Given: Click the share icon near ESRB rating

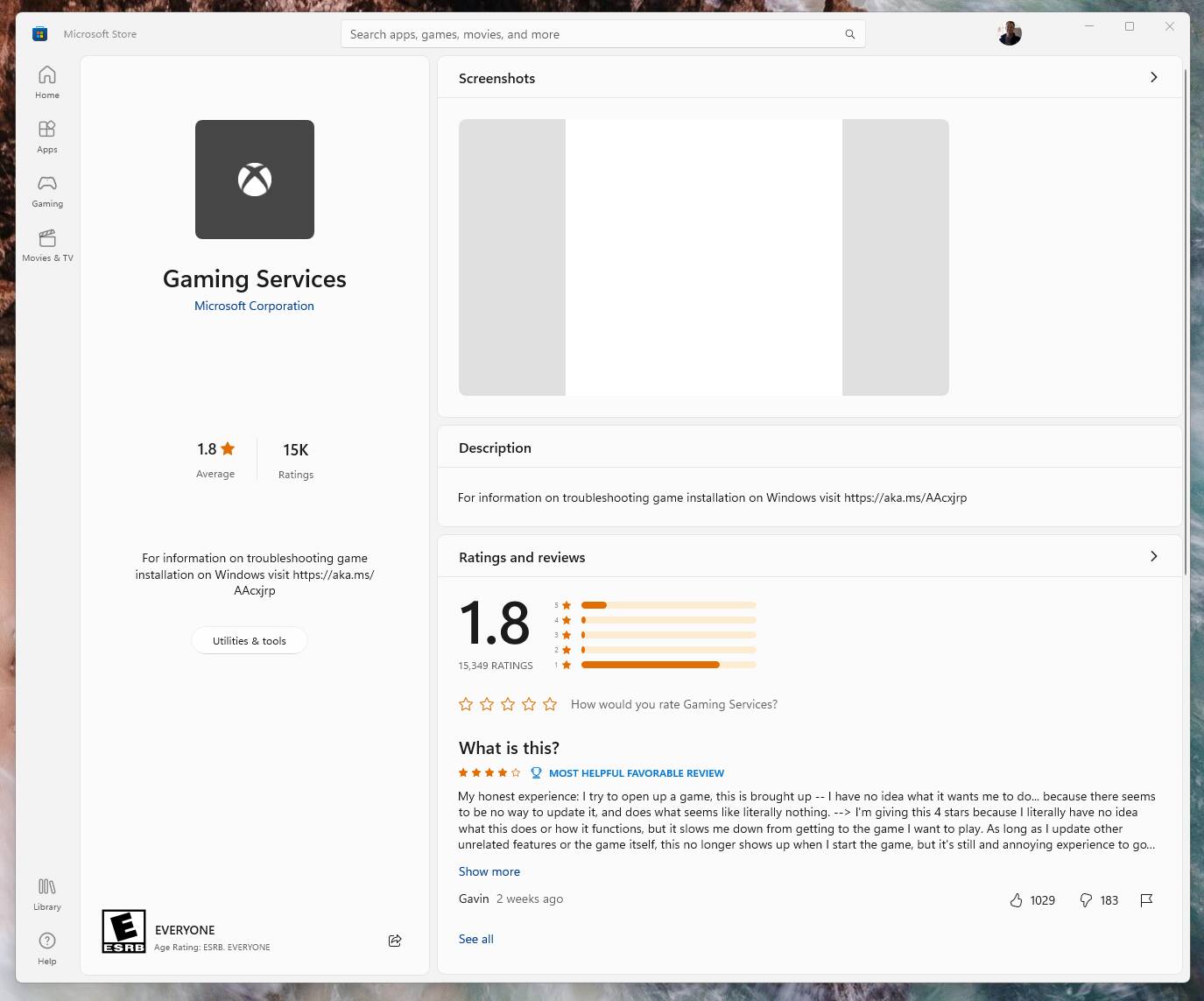Looking at the screenshot, I should click(x=395, y=941).
